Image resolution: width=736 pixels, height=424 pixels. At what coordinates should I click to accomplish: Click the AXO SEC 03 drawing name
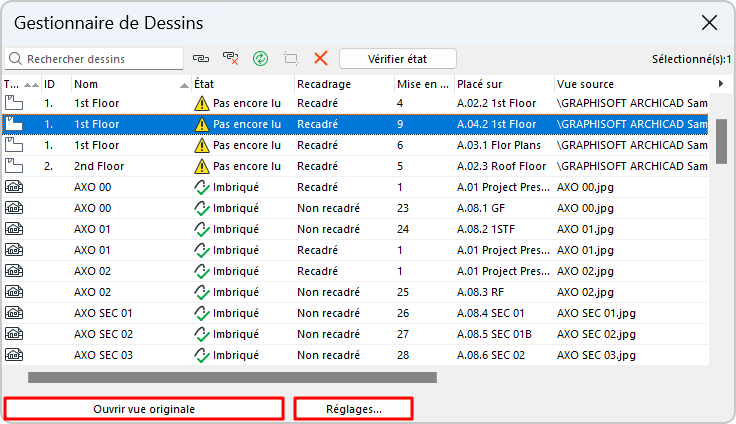click(x=103, y=355)
